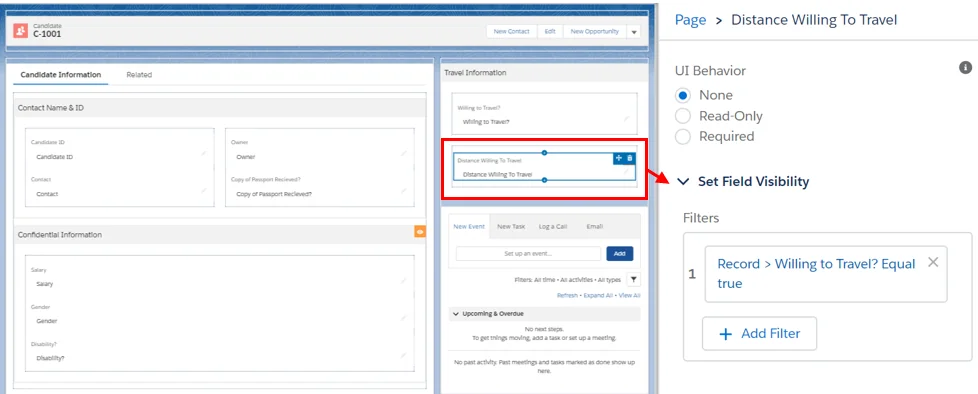Screen dimensions: 978x394
Task: Click the New Contact button
Action: pos(511,31)
